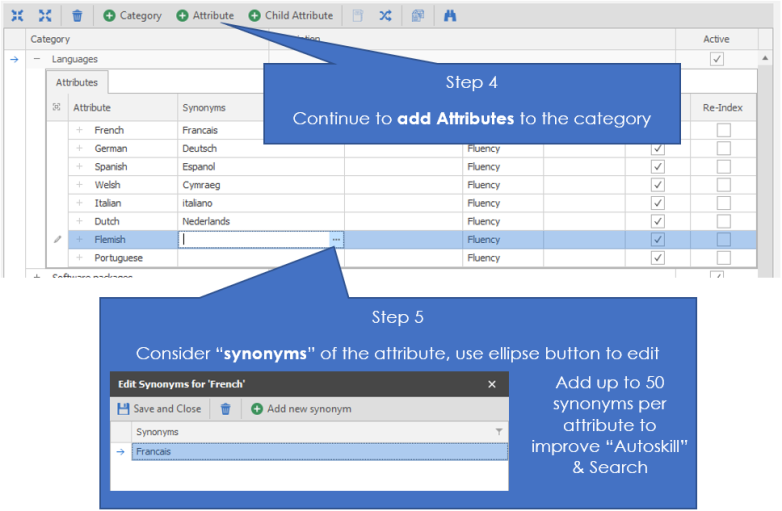Image resolution: width=782 pixels, height=511 pixels.
Task: Delete synonym using dialog trash icon
Action: point(226,409)
